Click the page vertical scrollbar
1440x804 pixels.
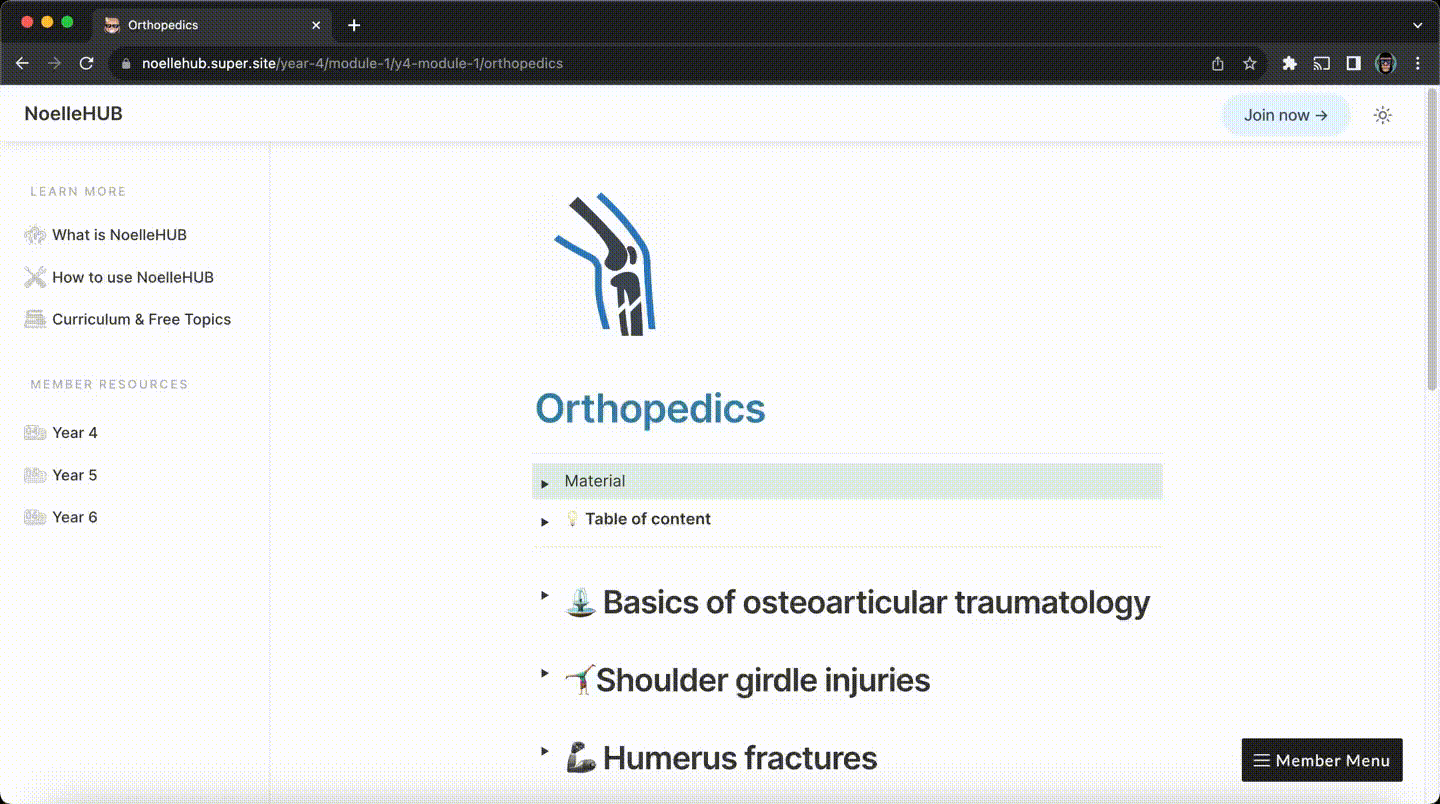click(x=1432, y=240)
